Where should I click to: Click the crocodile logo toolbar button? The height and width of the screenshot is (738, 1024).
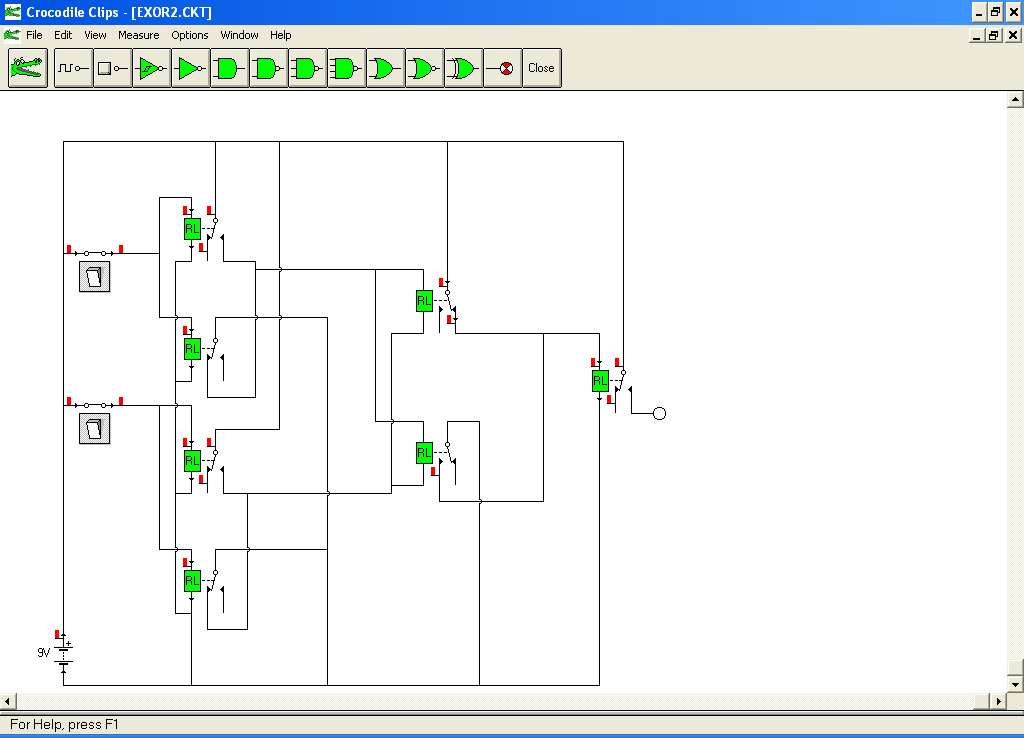click(x=27, y=68)
